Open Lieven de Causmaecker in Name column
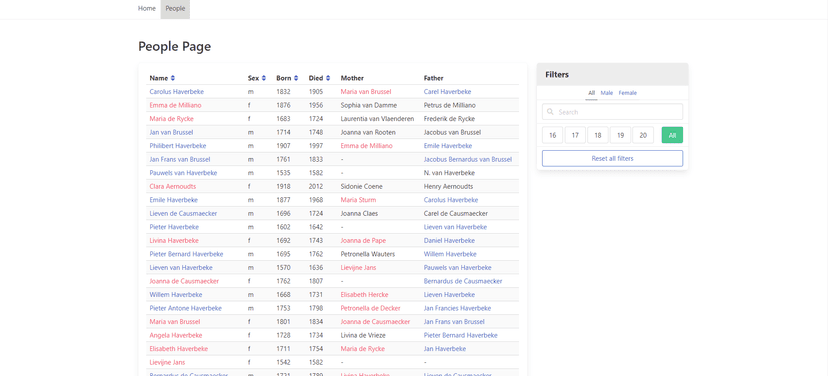The image size is (828, 376). click(x=183, y=214)
